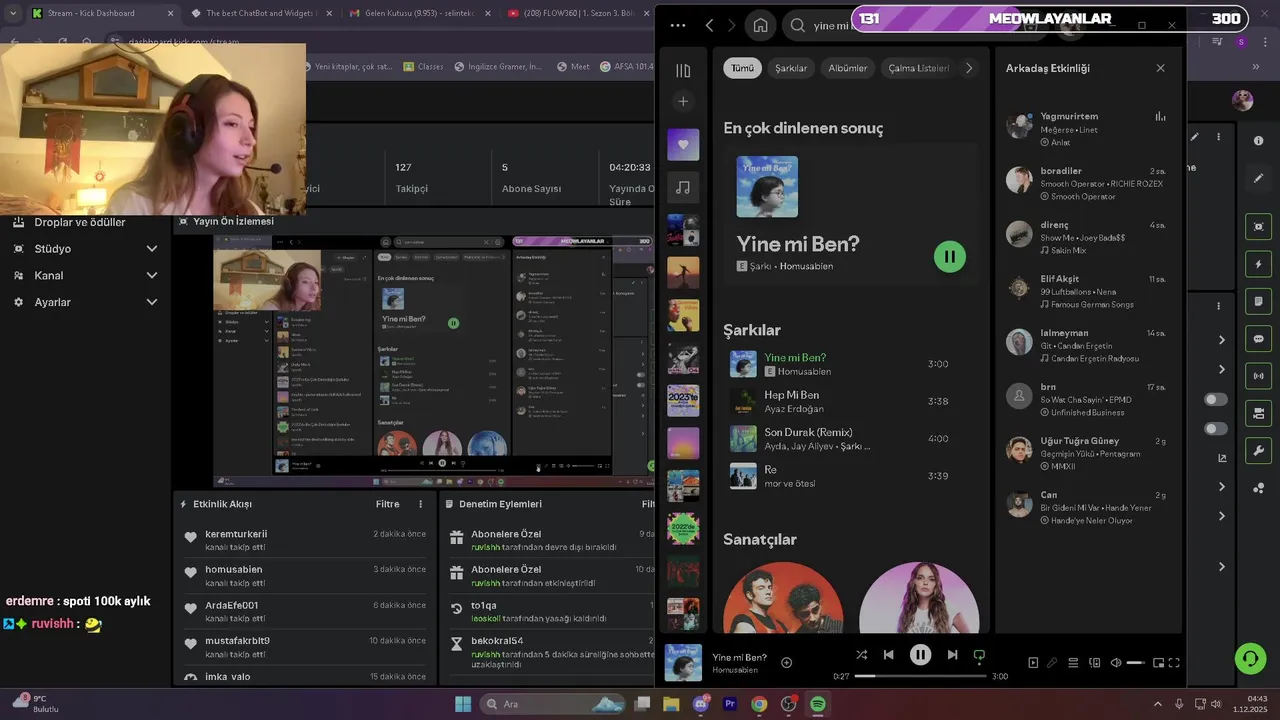Switch to Gelen Kutusu browser tab
The width and height of the screenshot is (1280, 720).
420,14
